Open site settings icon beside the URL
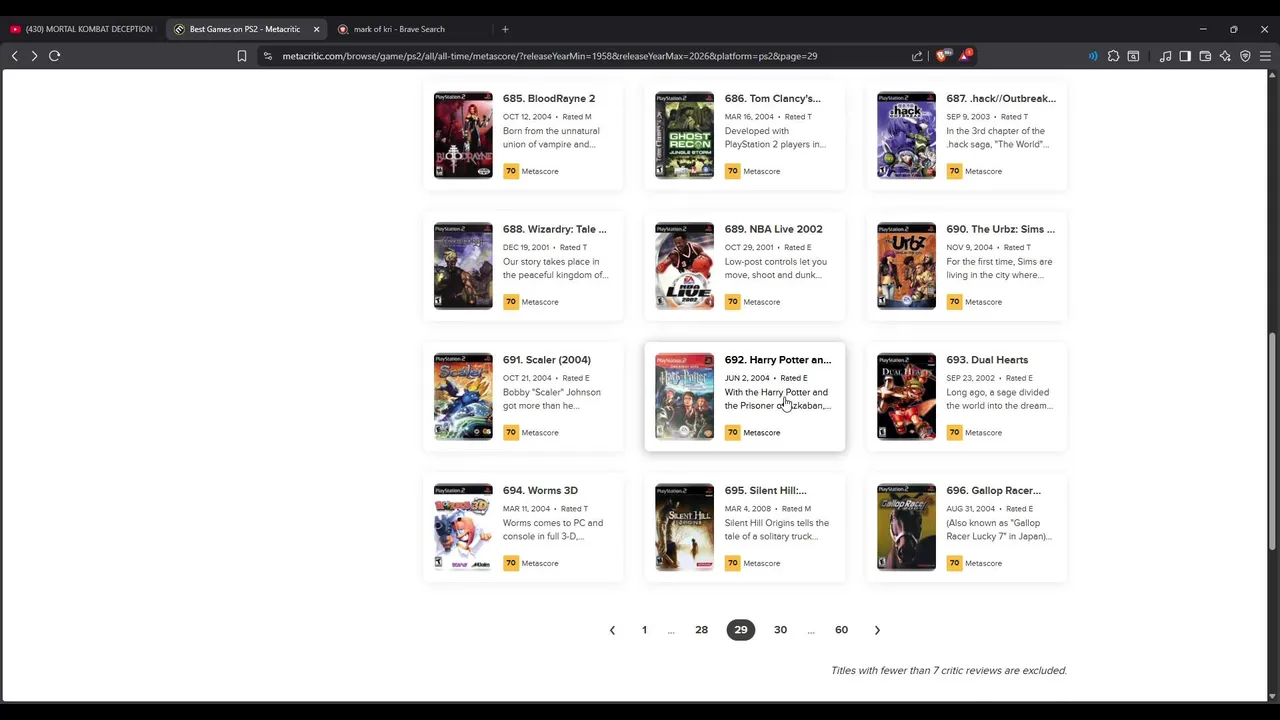 268,56
